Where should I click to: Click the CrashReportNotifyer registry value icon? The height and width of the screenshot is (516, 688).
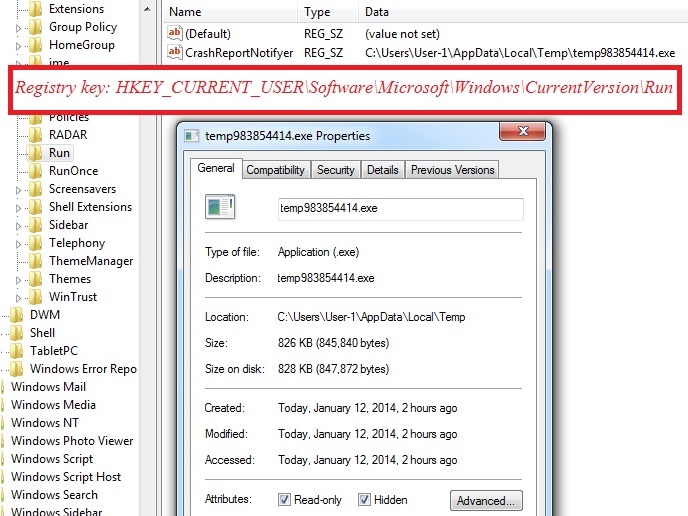click(x=176, y=52)
